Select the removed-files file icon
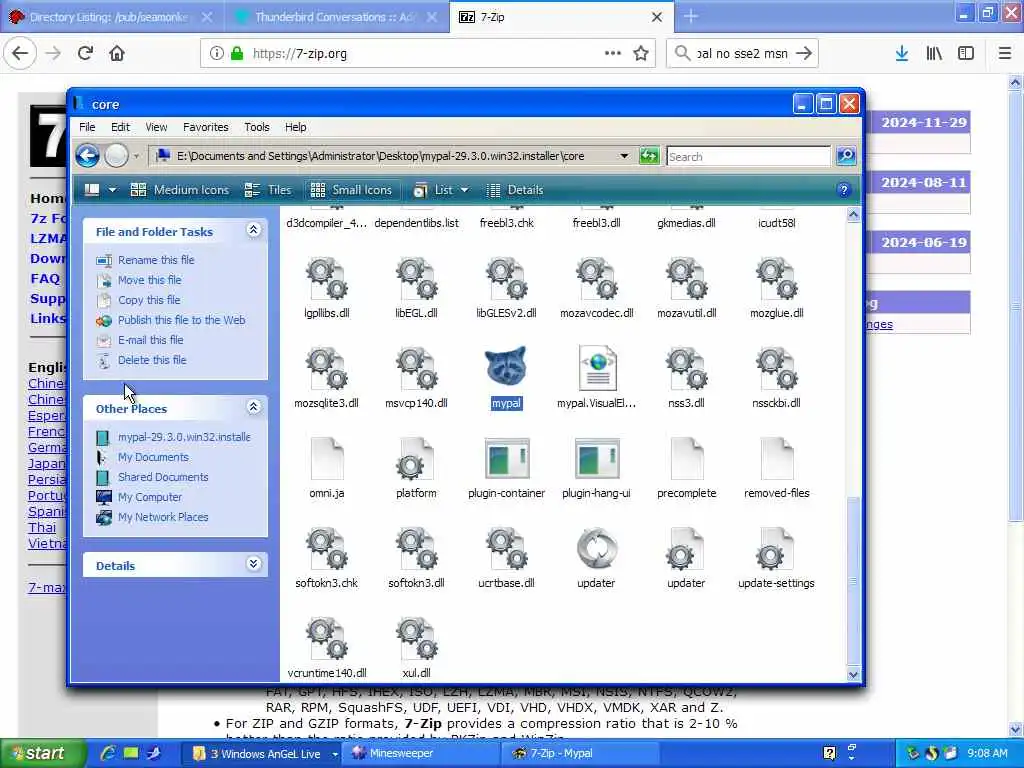Screen dimensions: 1024x768 (777, 458)
